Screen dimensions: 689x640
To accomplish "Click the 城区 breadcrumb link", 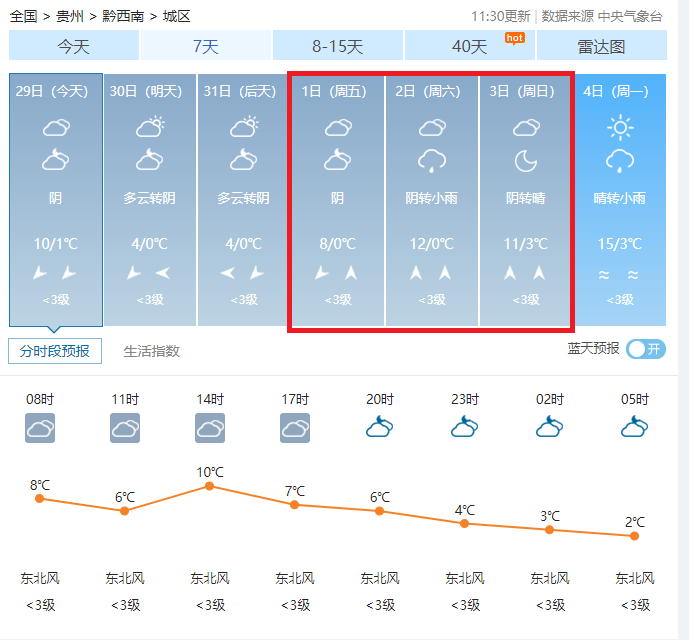I will 177,16.
